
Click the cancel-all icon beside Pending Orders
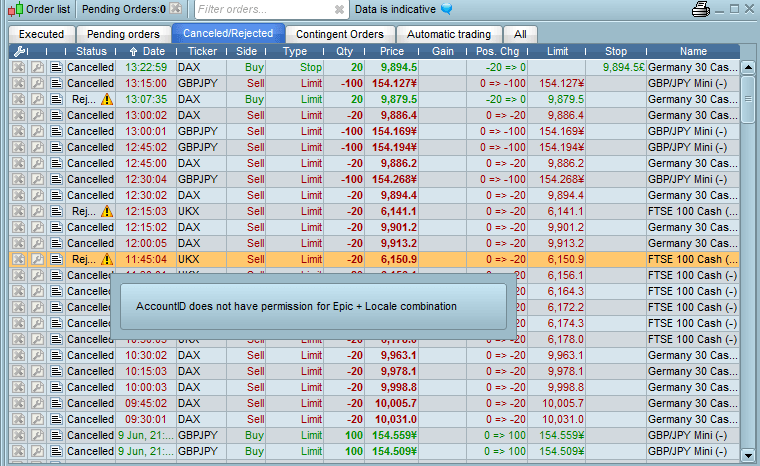click(x=175, y=9)
